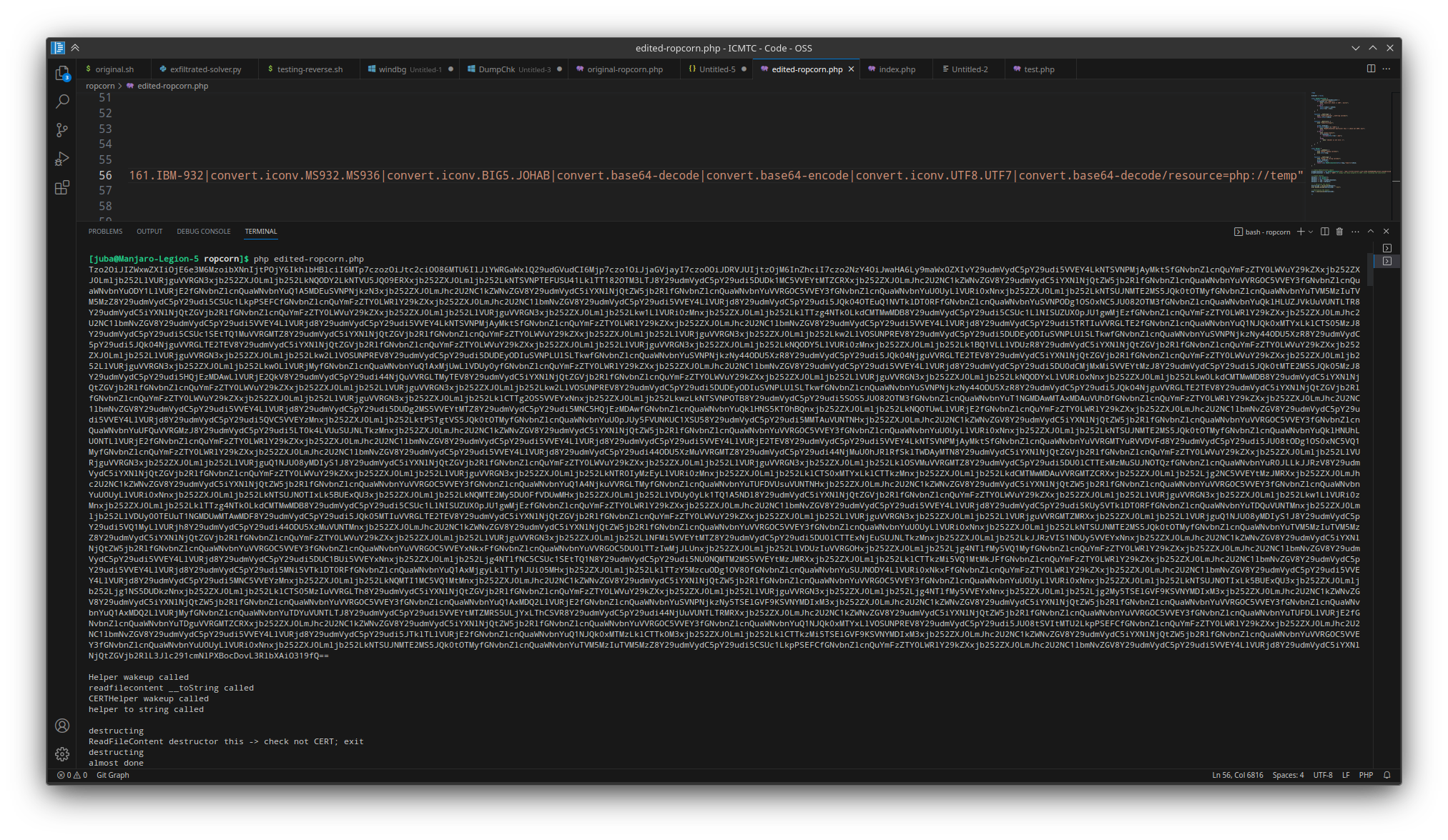Open the Extensions view
Viewport: 1448px width, 840px height.
tap(62, 187)
